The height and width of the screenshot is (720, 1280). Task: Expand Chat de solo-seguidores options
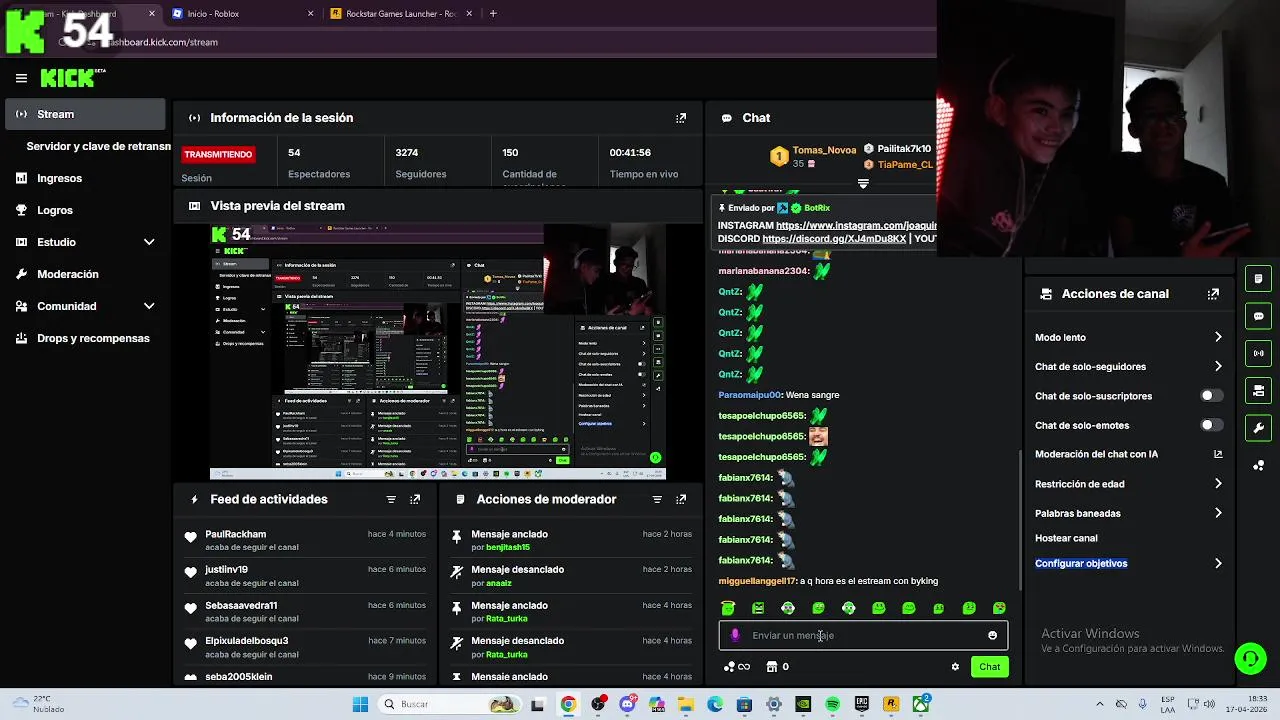[x=1218, y=366]
